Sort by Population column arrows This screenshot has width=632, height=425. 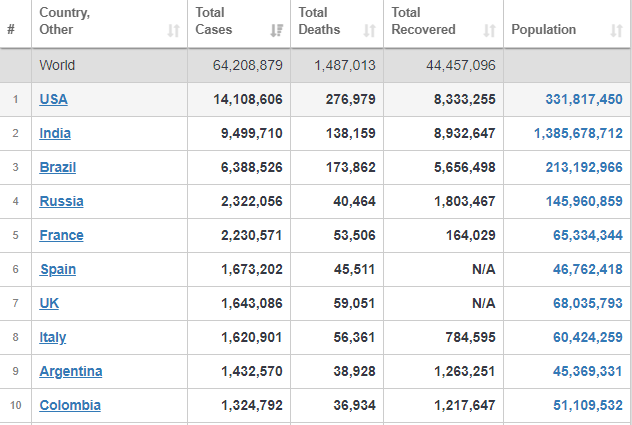pos(616,30)
